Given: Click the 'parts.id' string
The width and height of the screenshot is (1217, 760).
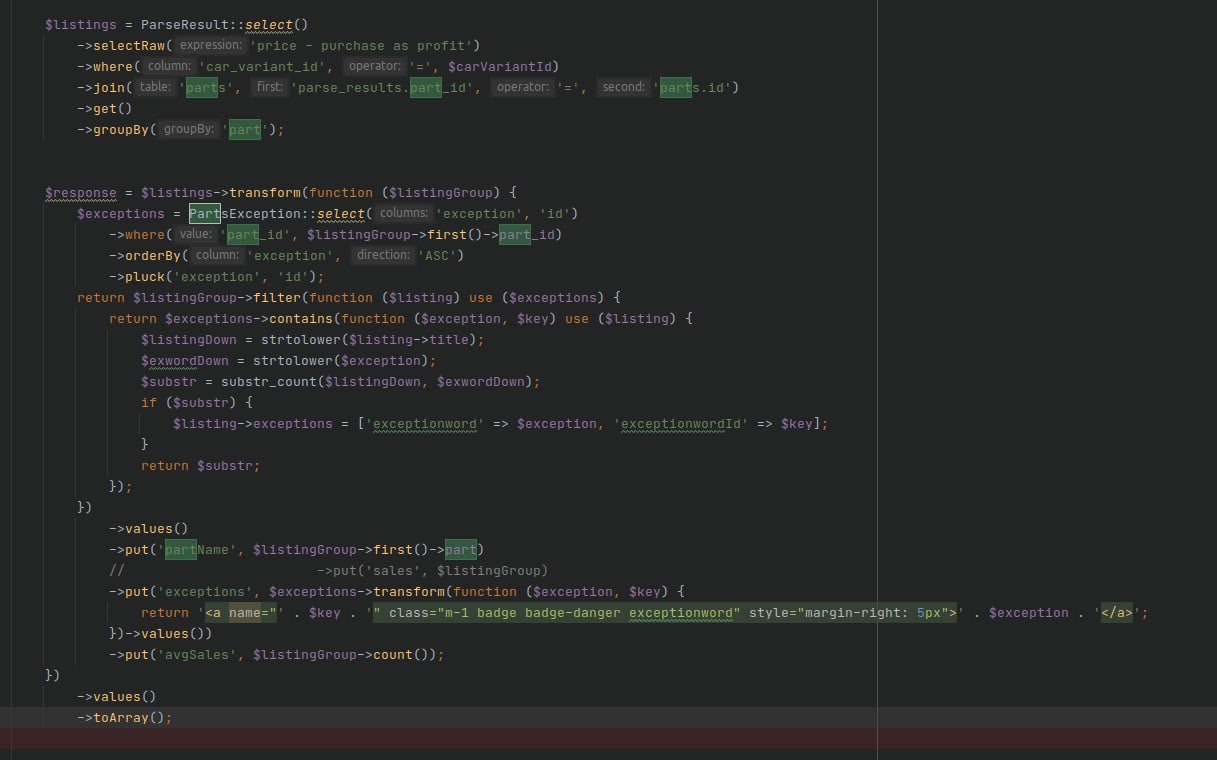Looking at the screenshot, I should [693, 87].
